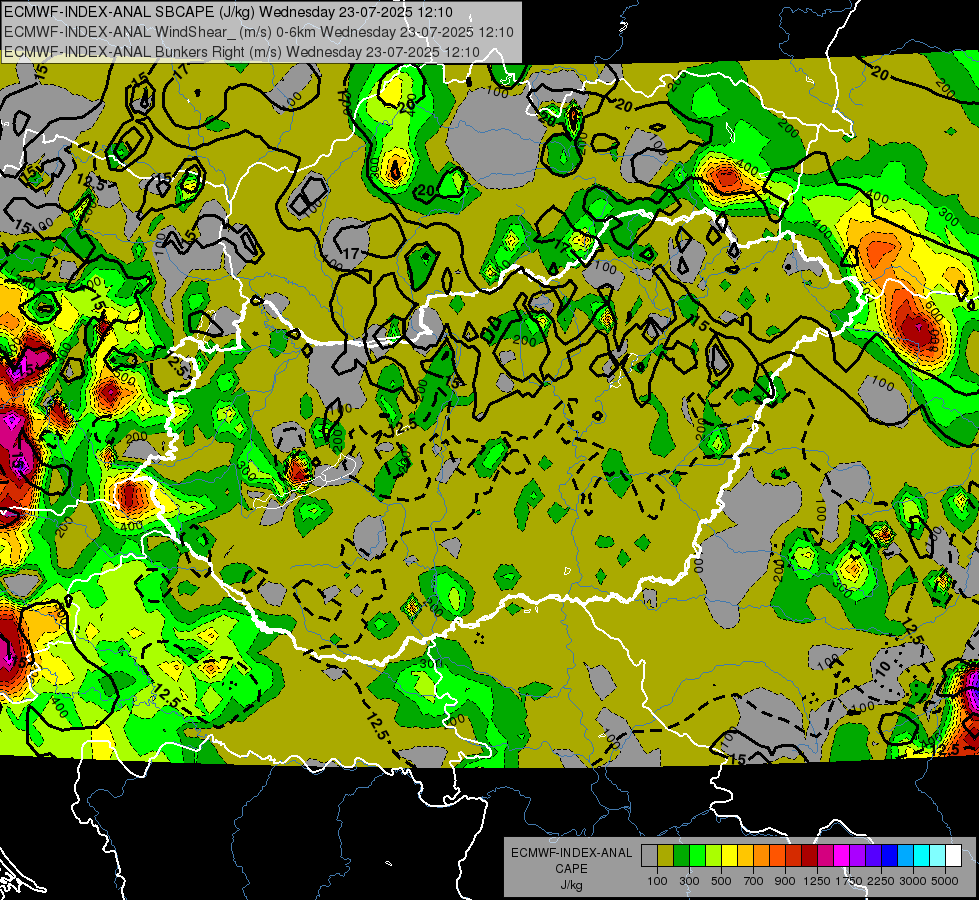
Task: Click the cyan legend swatch
Action: click(922, 856)
